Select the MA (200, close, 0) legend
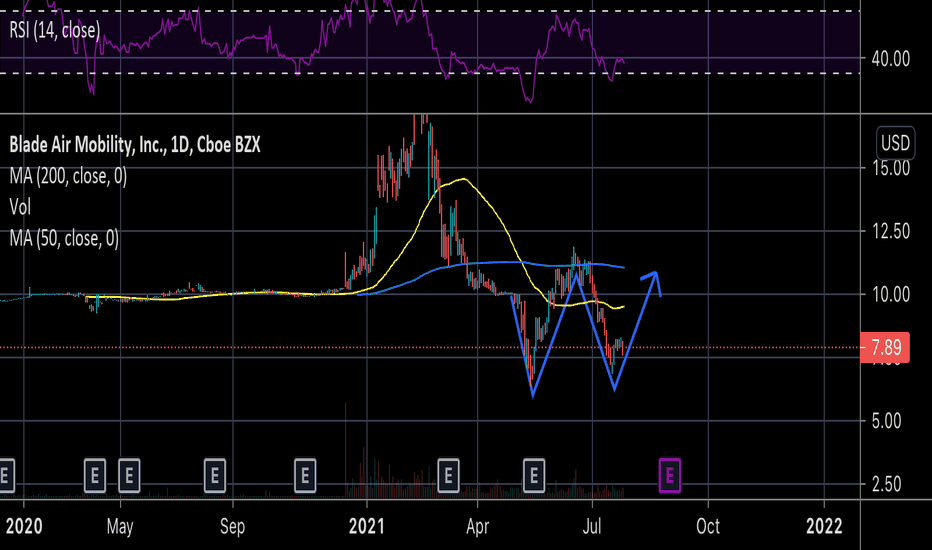Screen dimensions: 932x550 pyautogui.click(x=68, y=176)
